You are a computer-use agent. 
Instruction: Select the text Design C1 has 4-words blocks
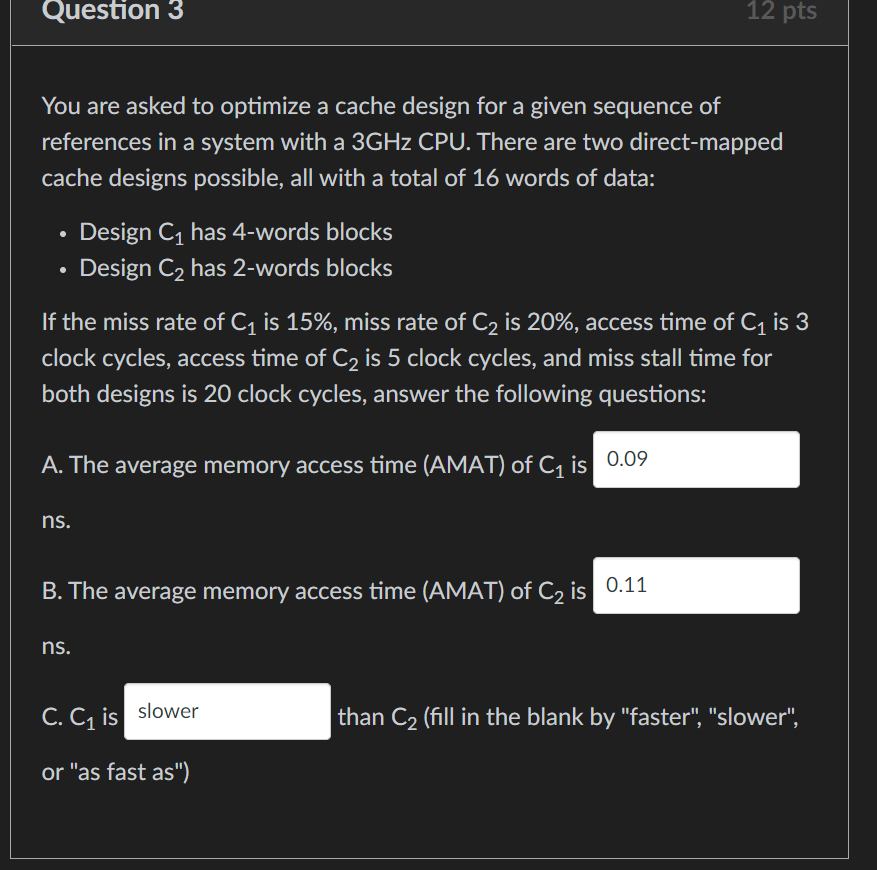236,232
